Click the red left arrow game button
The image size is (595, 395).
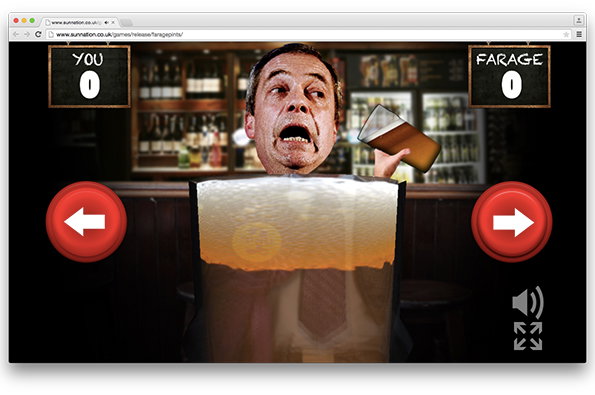pos(86,222)
